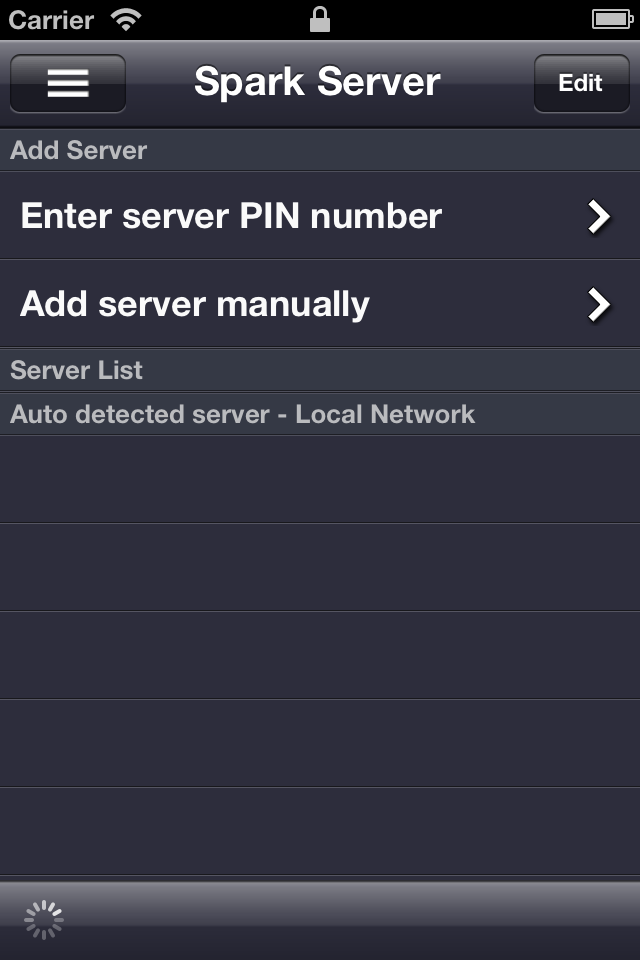Select first empty row under Local Network
Screen dimensions: 640x960
click(x=320, y=479)
